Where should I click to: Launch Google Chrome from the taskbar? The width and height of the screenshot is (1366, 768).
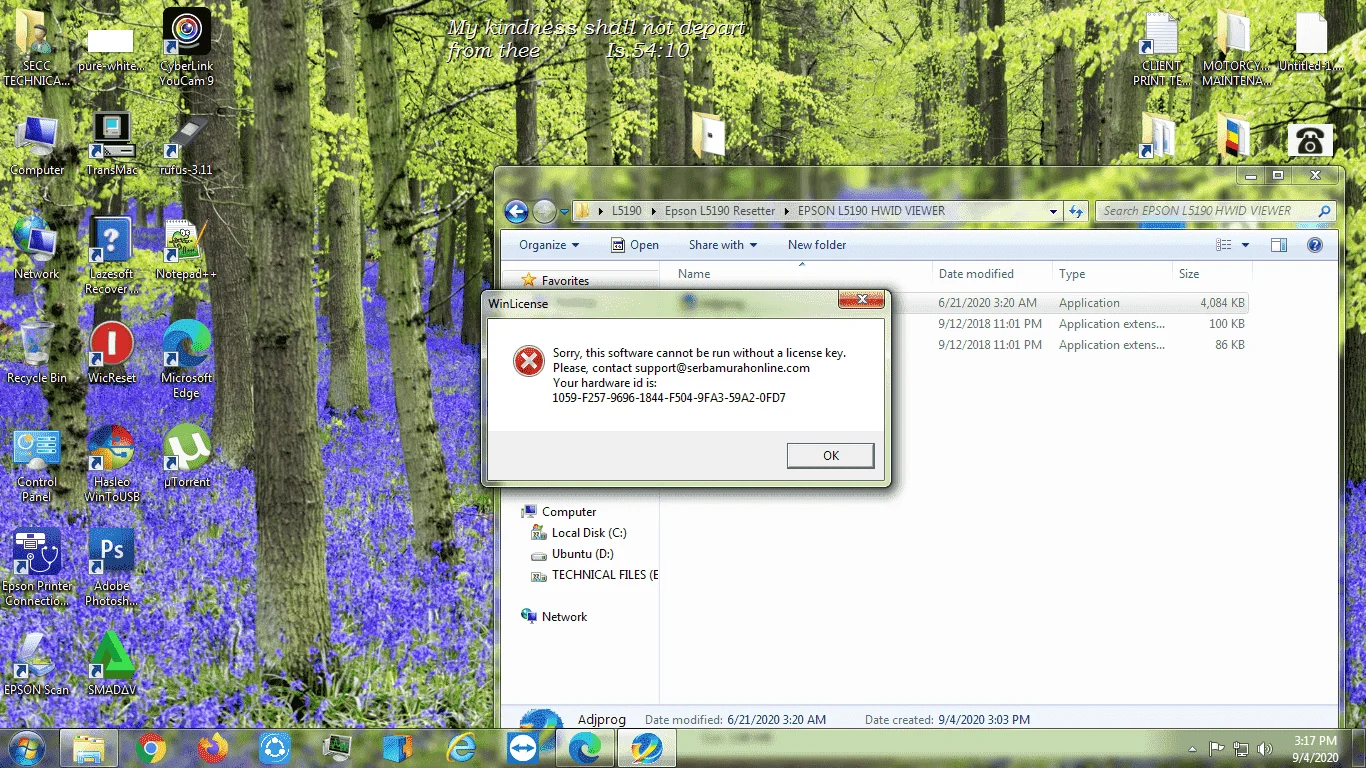coord(152,748)
